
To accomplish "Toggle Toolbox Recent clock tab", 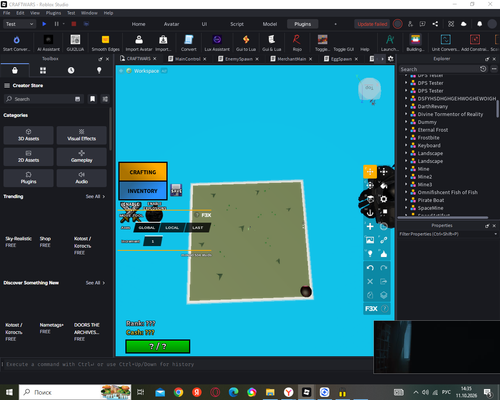I will coord(71,70).
